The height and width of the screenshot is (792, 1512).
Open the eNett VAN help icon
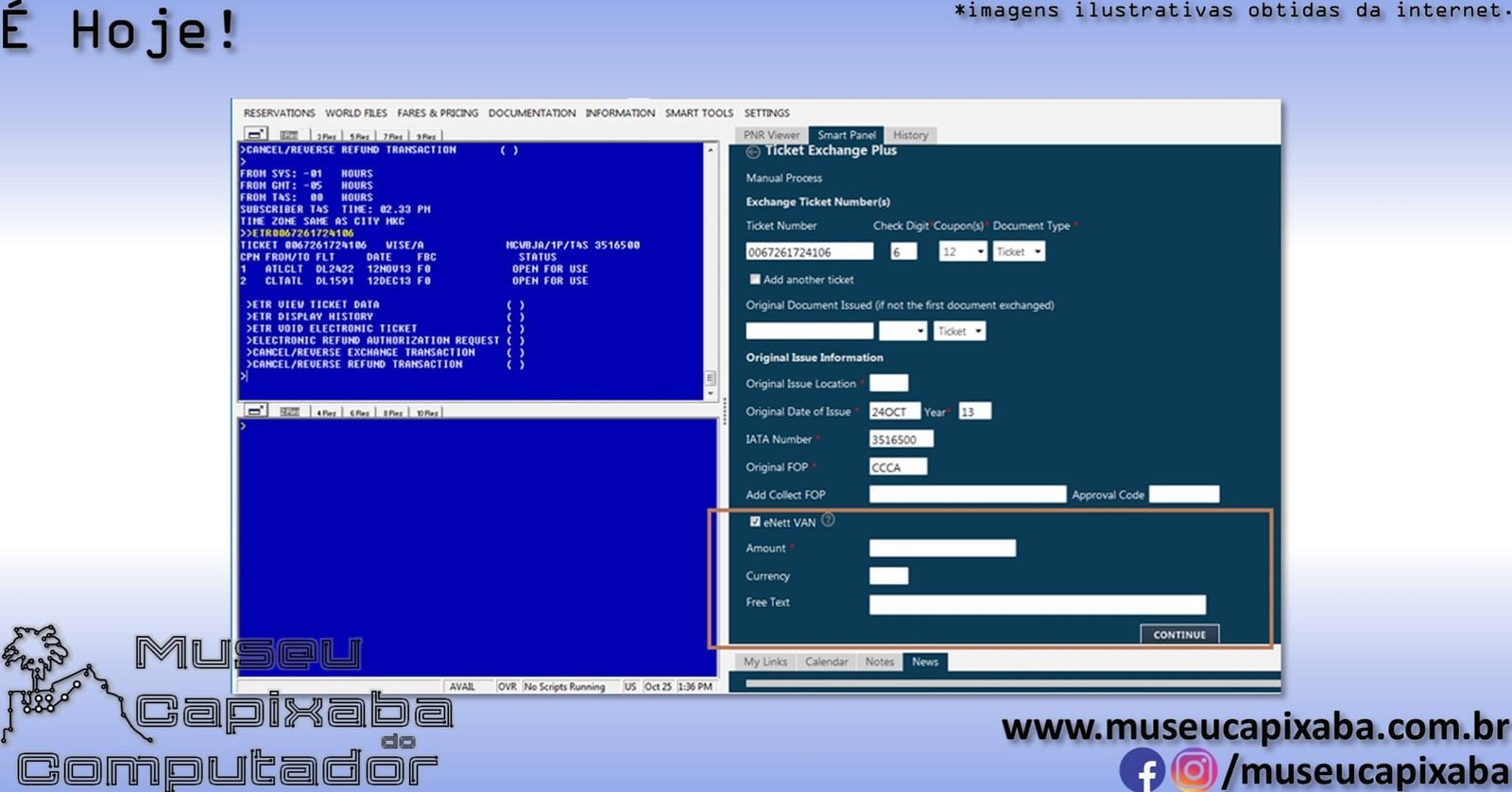(828, 520)
